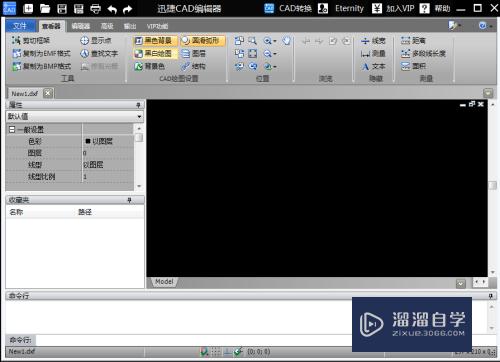The image size is (500, 362).
Task: Open the help dropdown at ribbon right
Action: point(485,25)
